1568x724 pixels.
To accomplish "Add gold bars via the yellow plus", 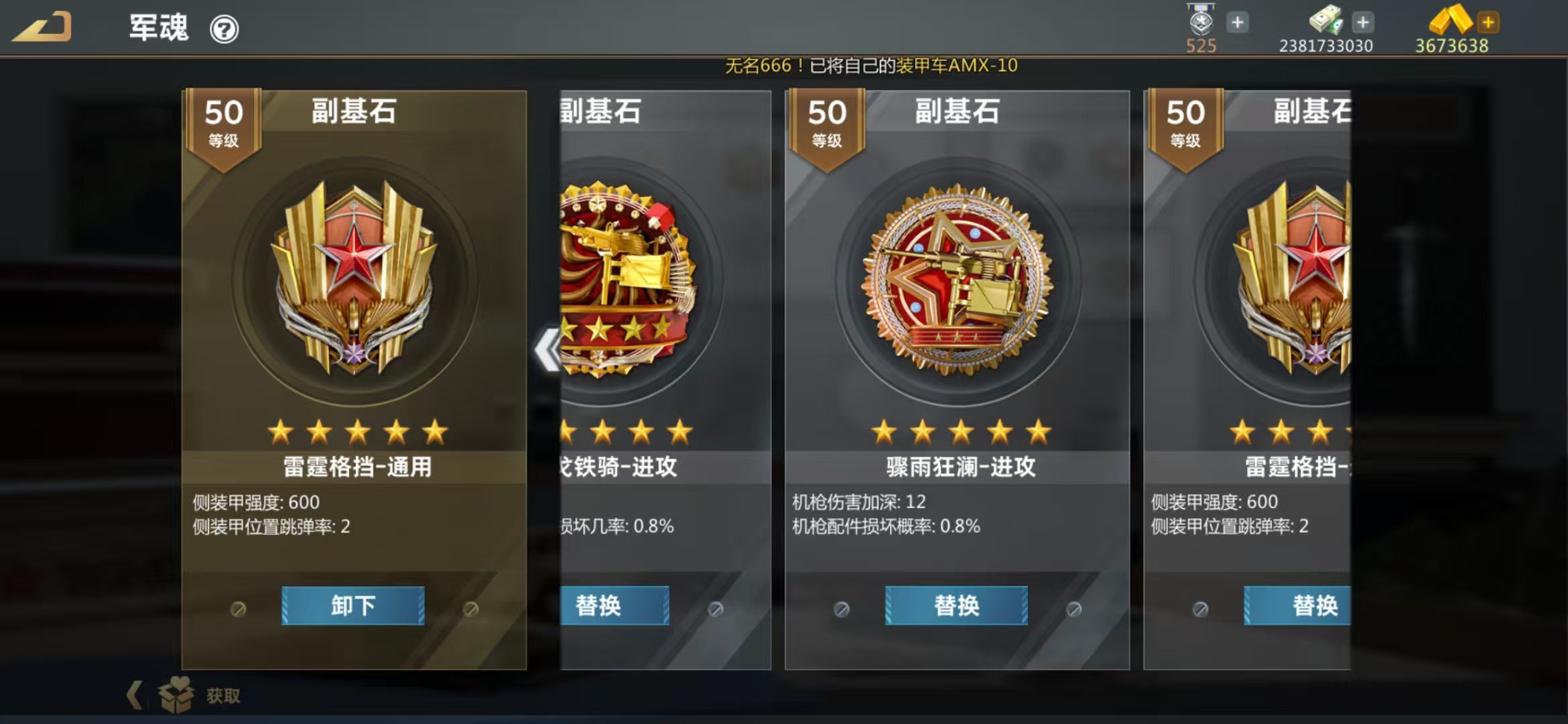I will [x=1488, y=23].
